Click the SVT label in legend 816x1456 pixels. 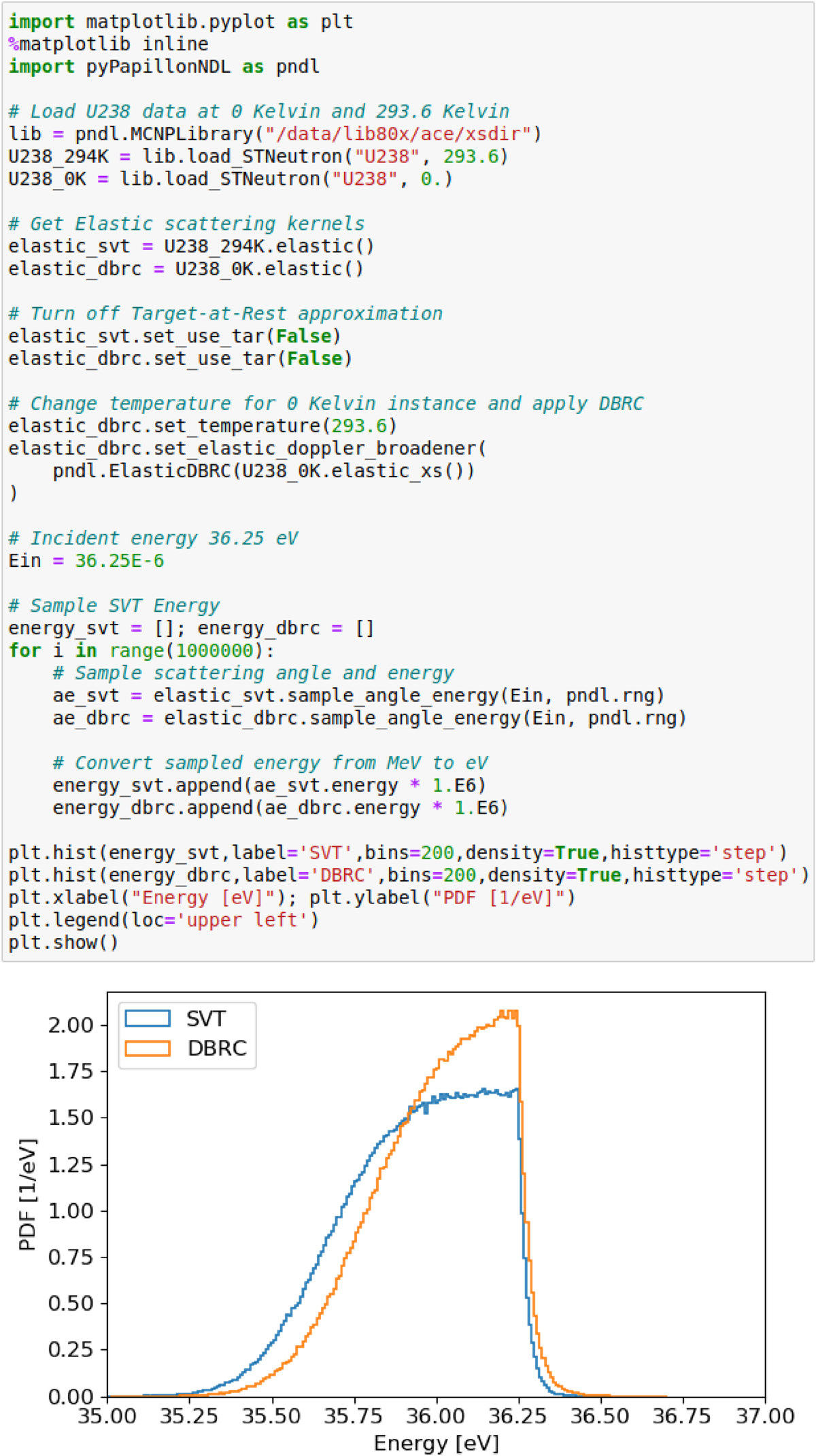[205, 1018]
